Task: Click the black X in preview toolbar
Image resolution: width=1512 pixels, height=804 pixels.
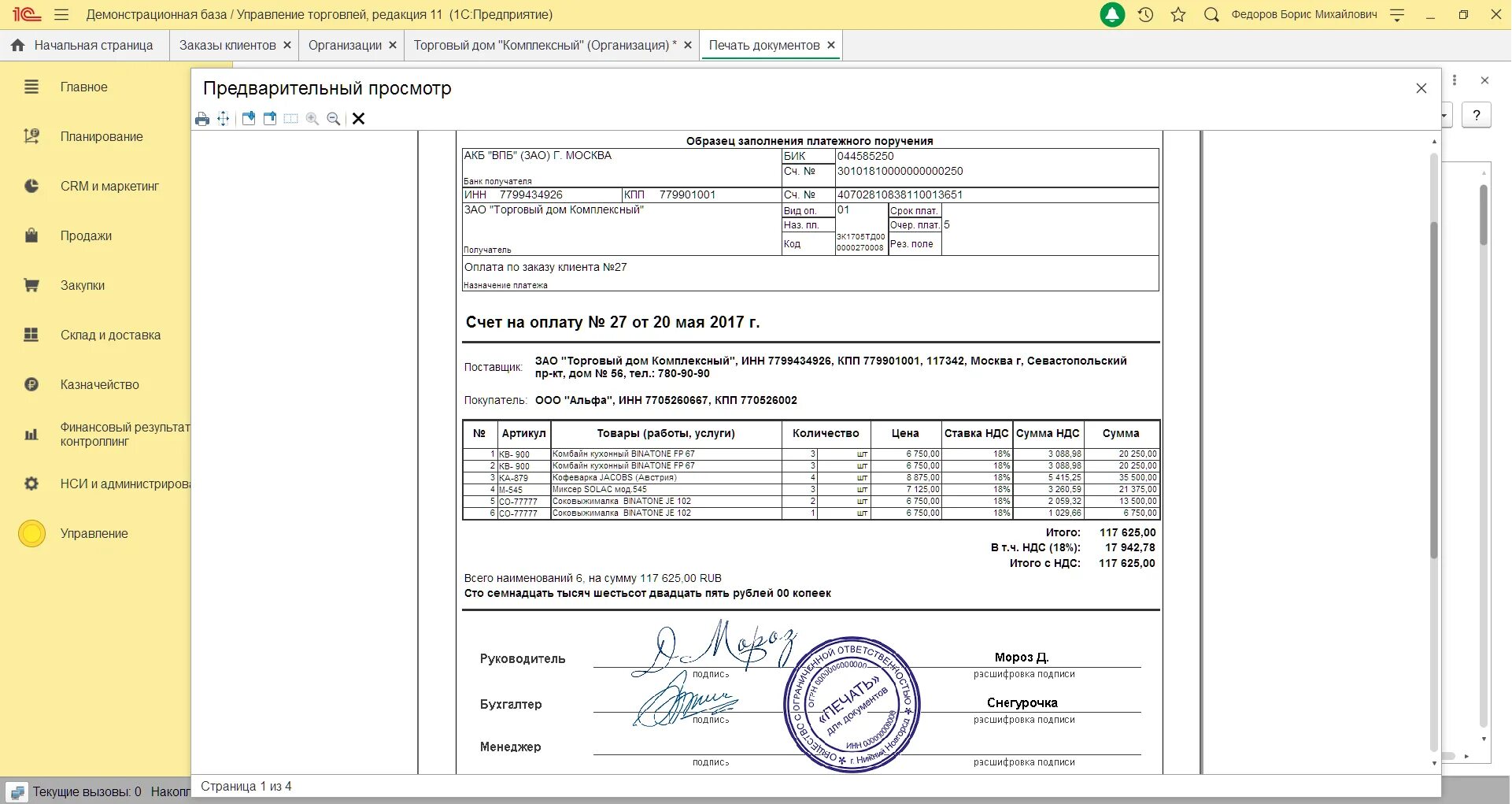Action: (358, 119)
